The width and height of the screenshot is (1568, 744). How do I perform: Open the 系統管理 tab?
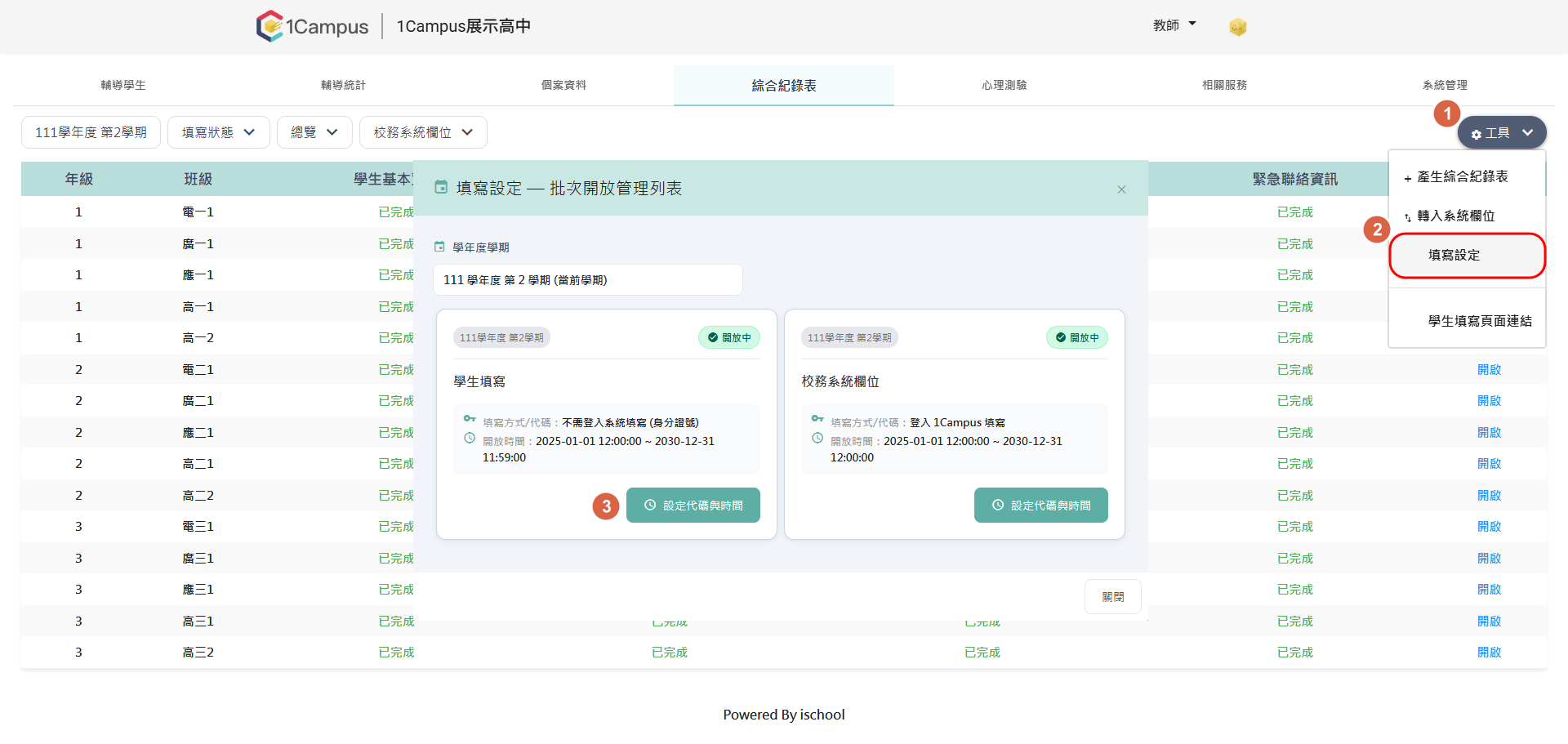(1445, 85)
